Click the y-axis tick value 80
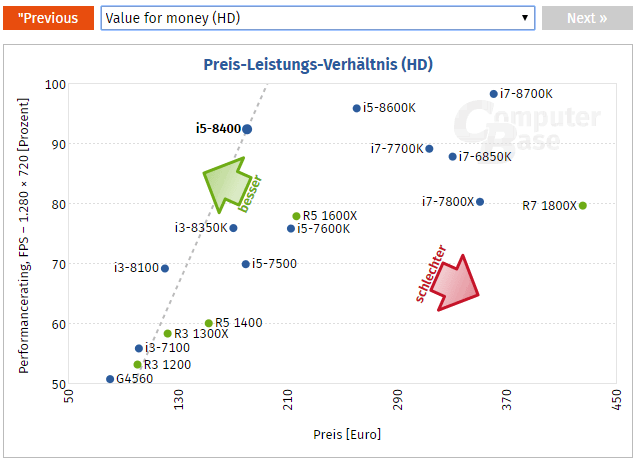 point(59,205)
